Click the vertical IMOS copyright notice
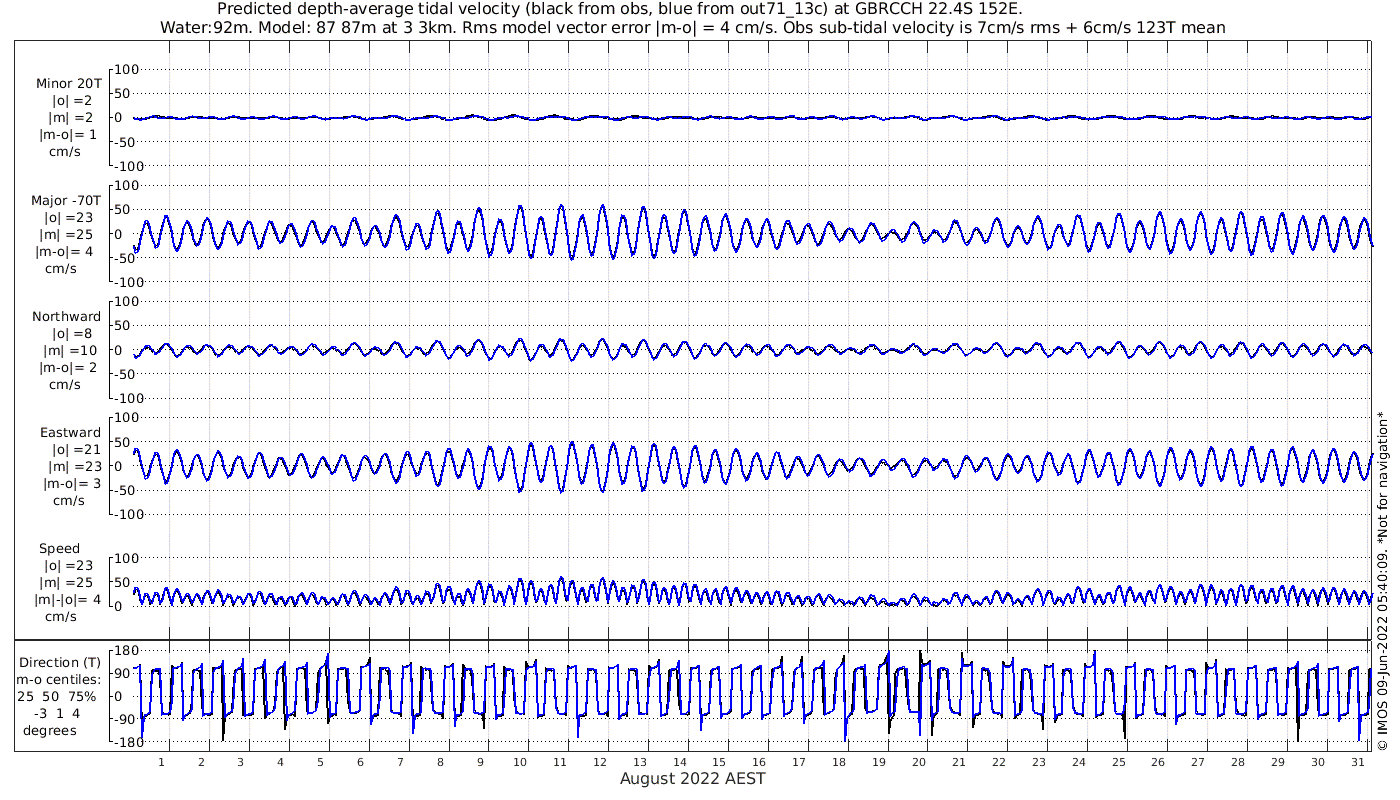 pyautogui.click(x=1383, y=581)
